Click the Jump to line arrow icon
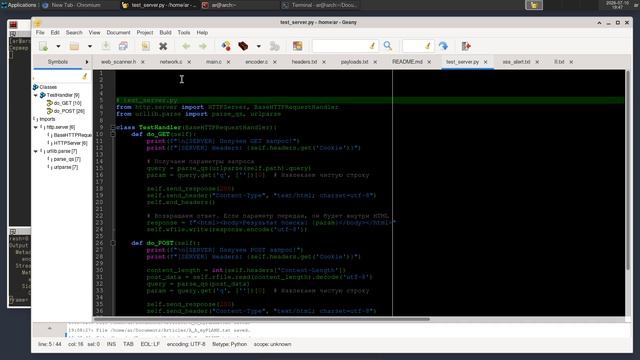Viewport: 640px width, 360px height. 443,46
